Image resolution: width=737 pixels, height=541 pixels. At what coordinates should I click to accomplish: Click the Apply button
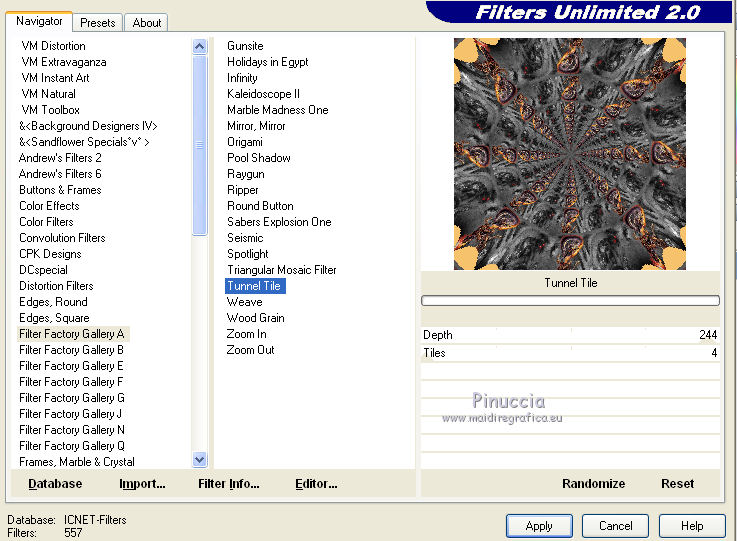click(x=539, y=525)
